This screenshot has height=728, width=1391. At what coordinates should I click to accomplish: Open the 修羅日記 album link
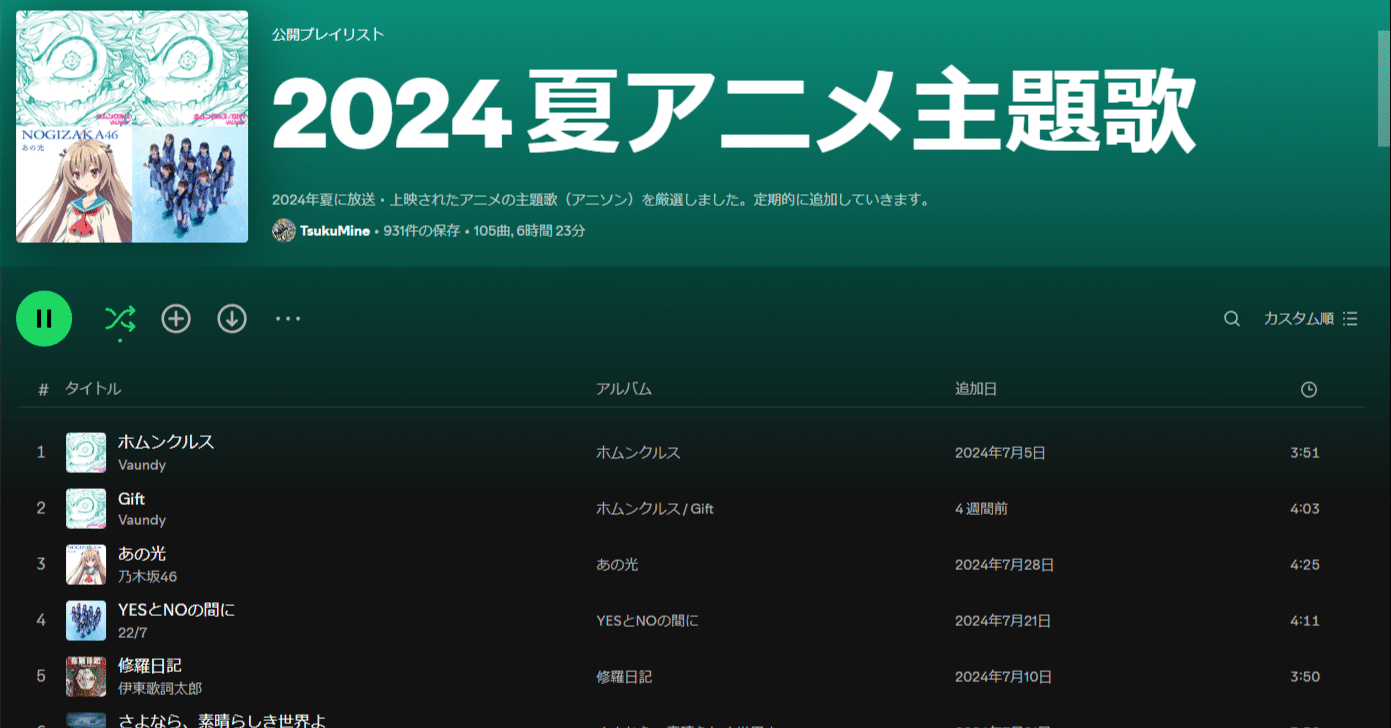(x=624, y=677)
